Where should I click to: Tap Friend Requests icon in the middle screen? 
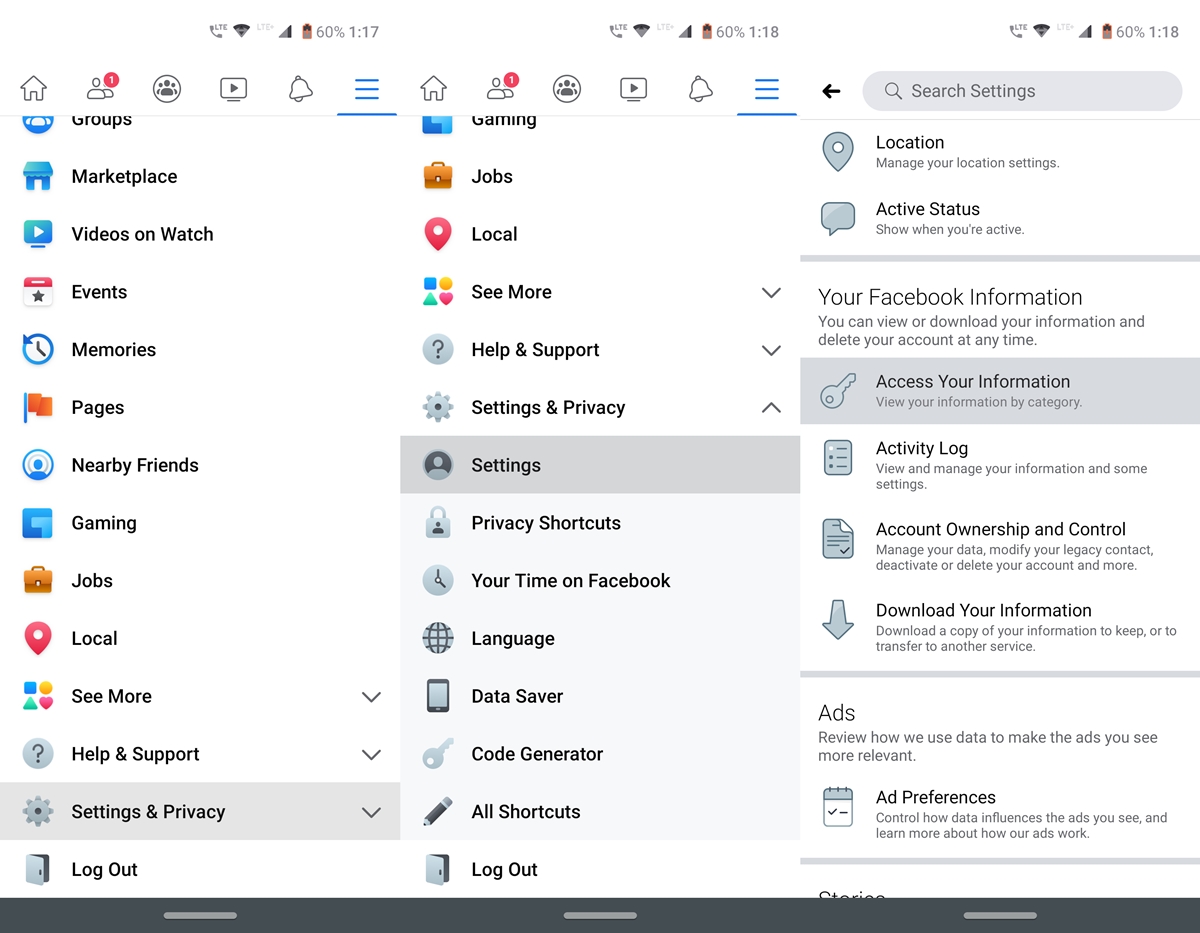pos(501,88)
